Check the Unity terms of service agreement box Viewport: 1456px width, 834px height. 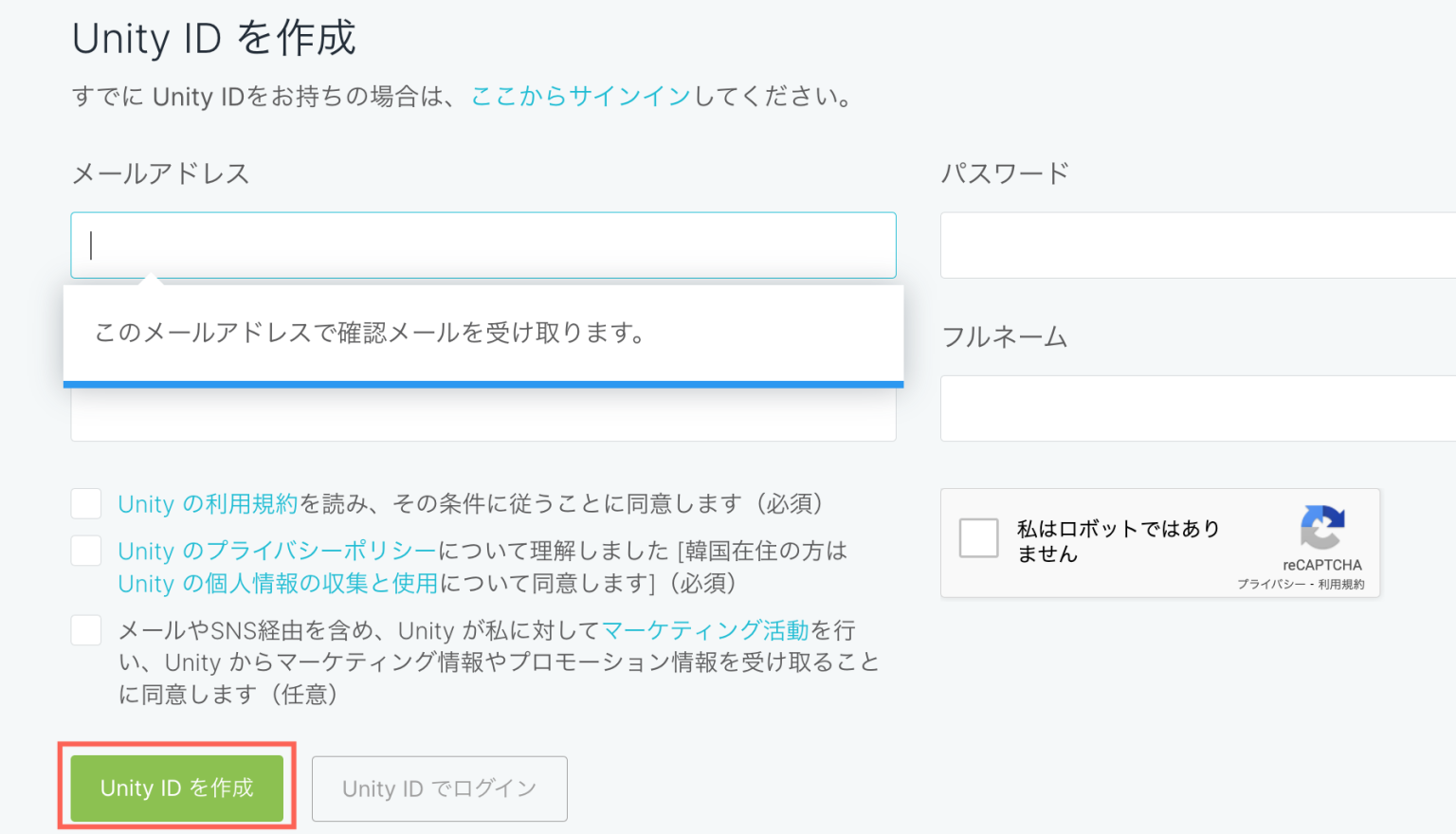(x=86, y=503)
